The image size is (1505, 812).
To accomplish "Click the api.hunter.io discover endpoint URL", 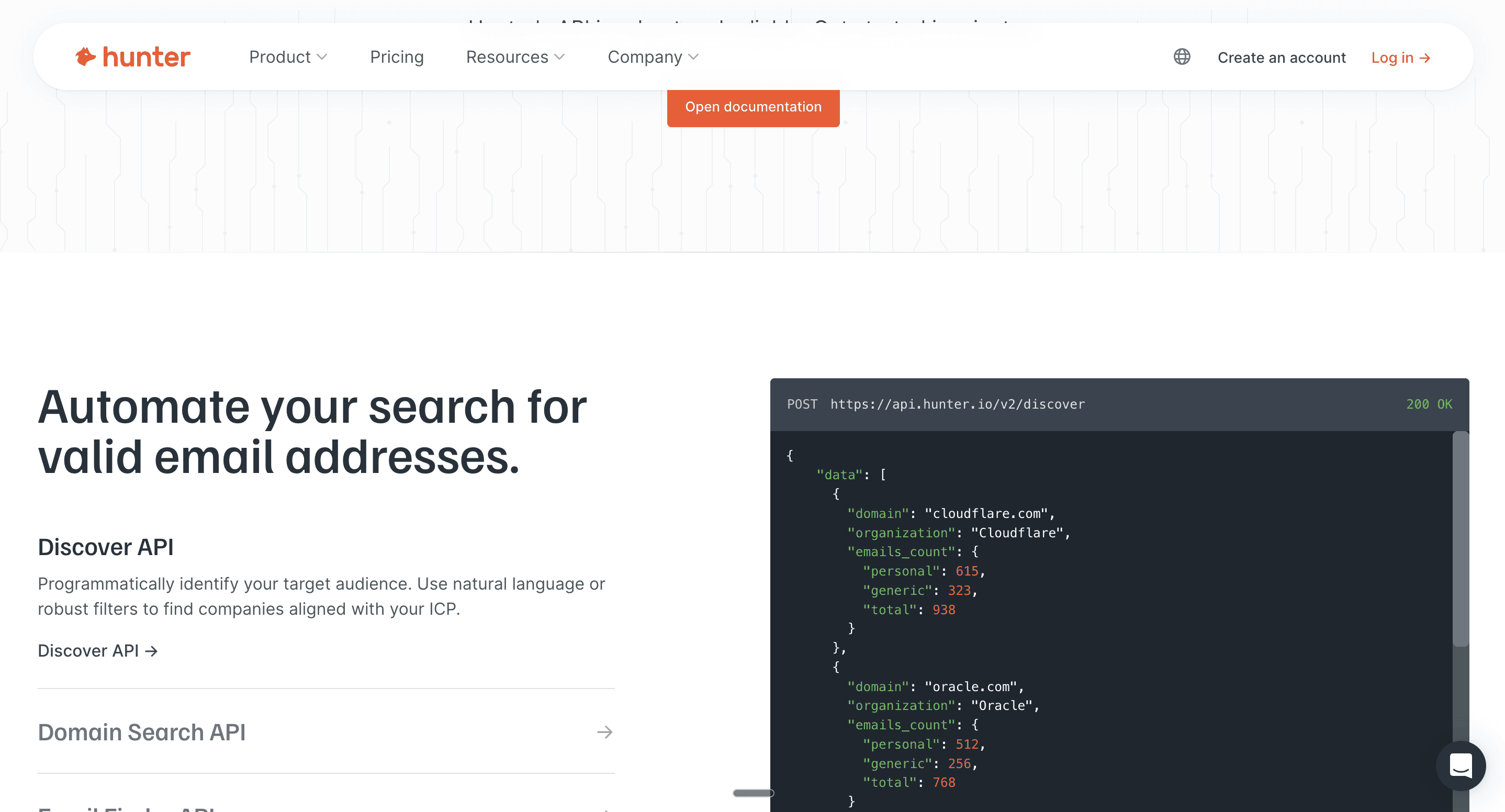I will coord(957,404).
